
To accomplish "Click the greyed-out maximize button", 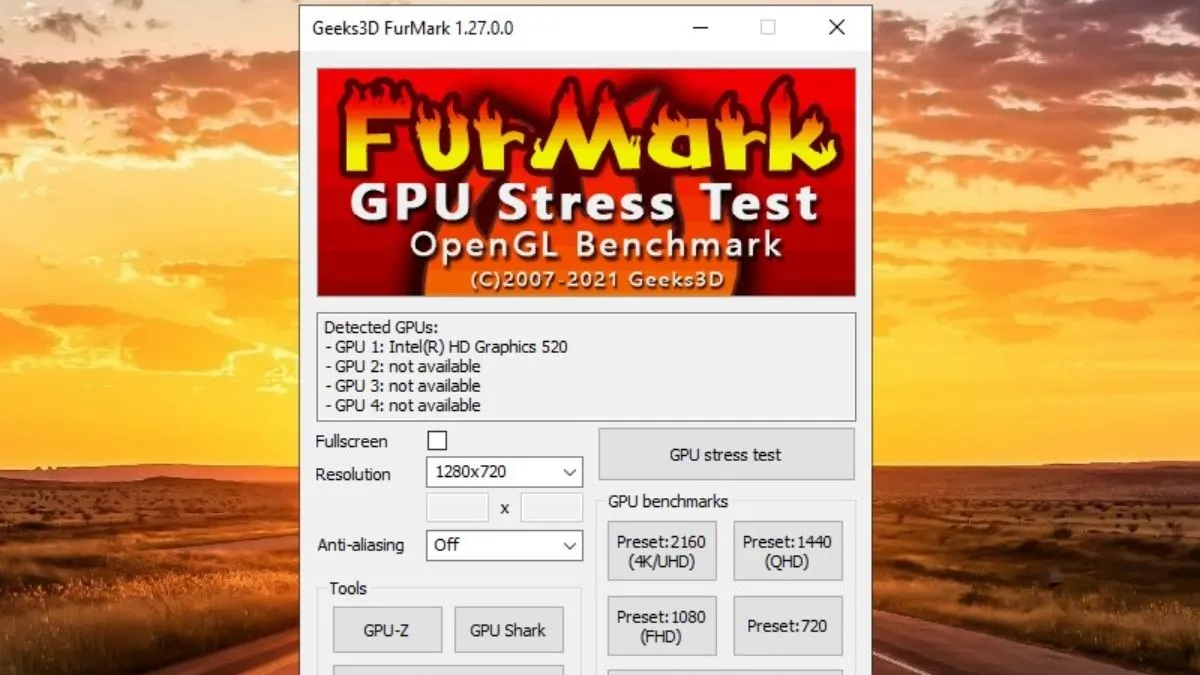I will click(768, 28).
